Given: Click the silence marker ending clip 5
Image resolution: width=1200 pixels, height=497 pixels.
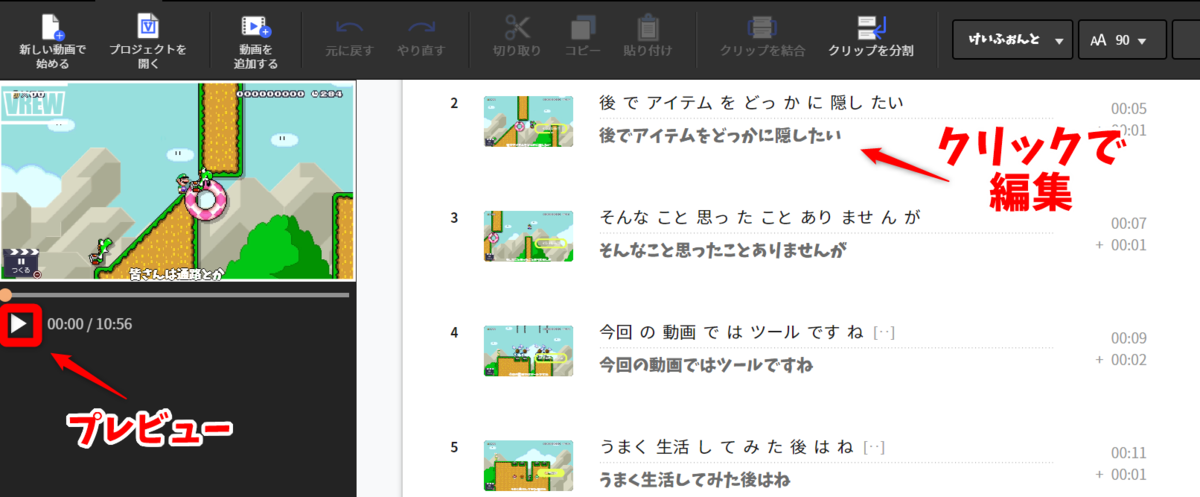Looking at the screenshot, I should [x=874, y=447].
